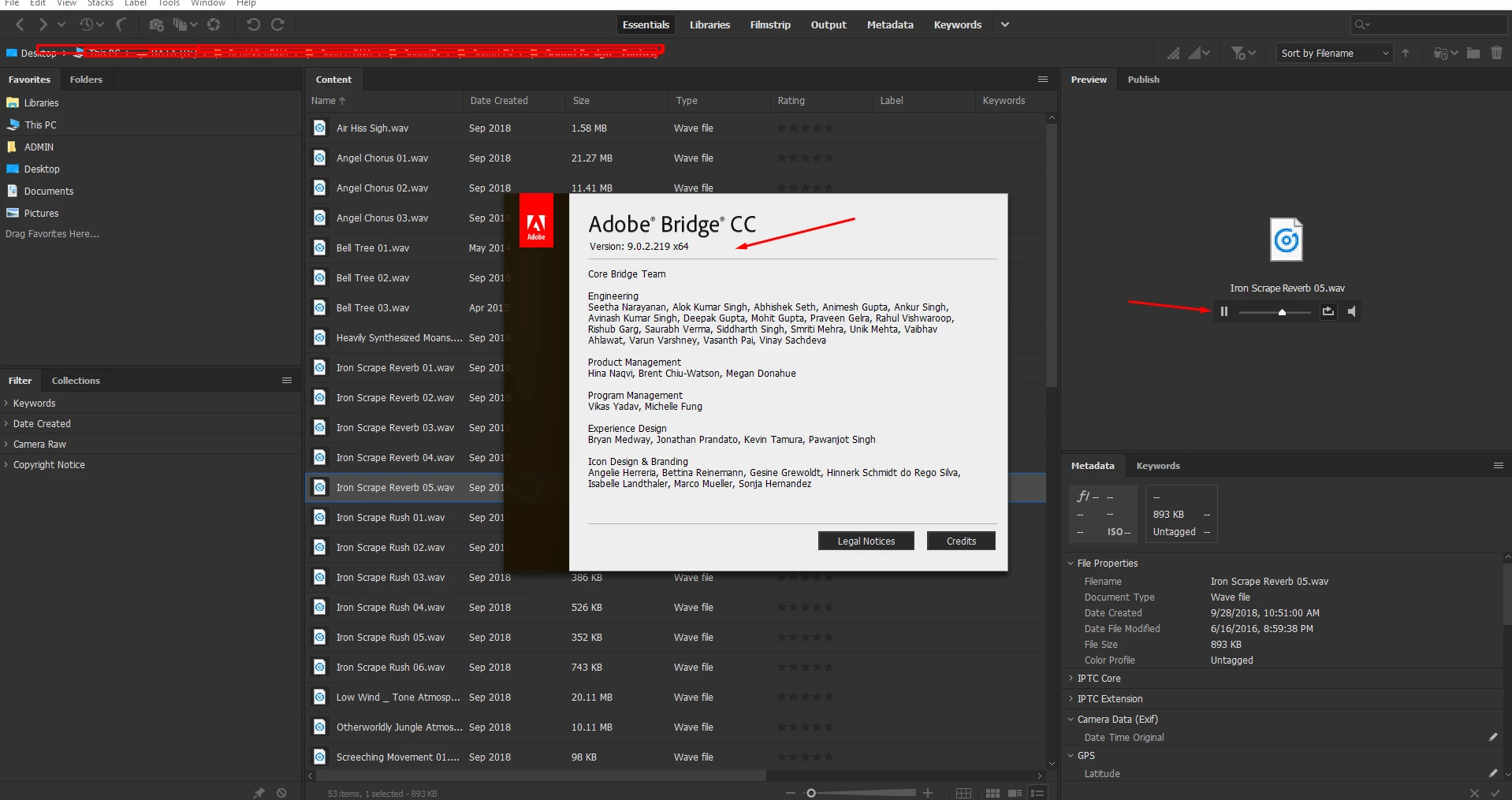Click pencil icon beside Latitude

click(x=1493, y=773)
